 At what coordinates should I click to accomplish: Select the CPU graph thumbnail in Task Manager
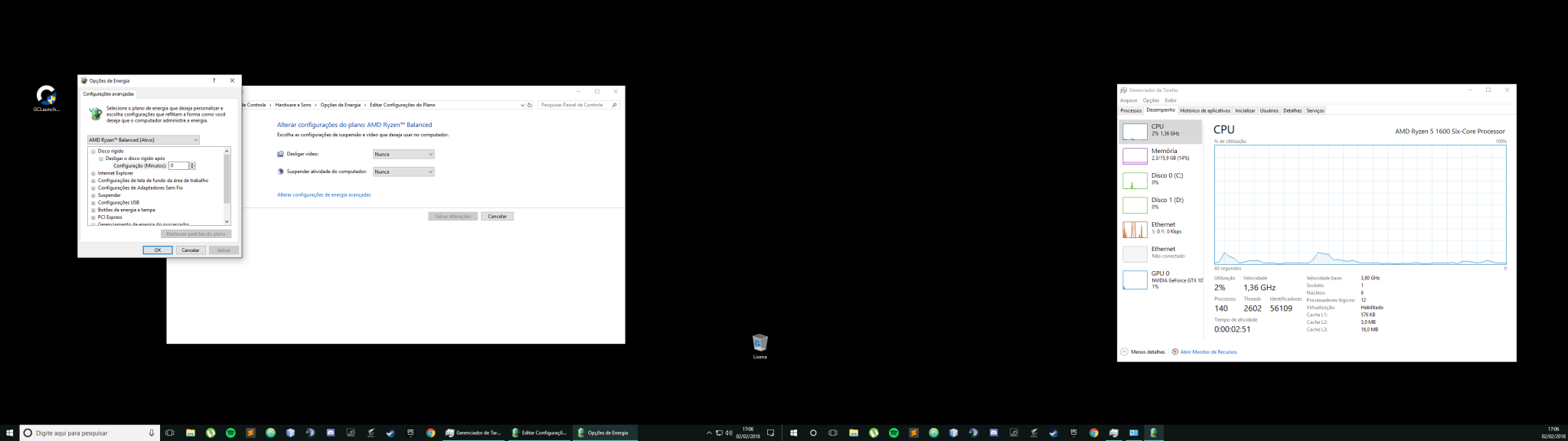(x=1135, y=132)
